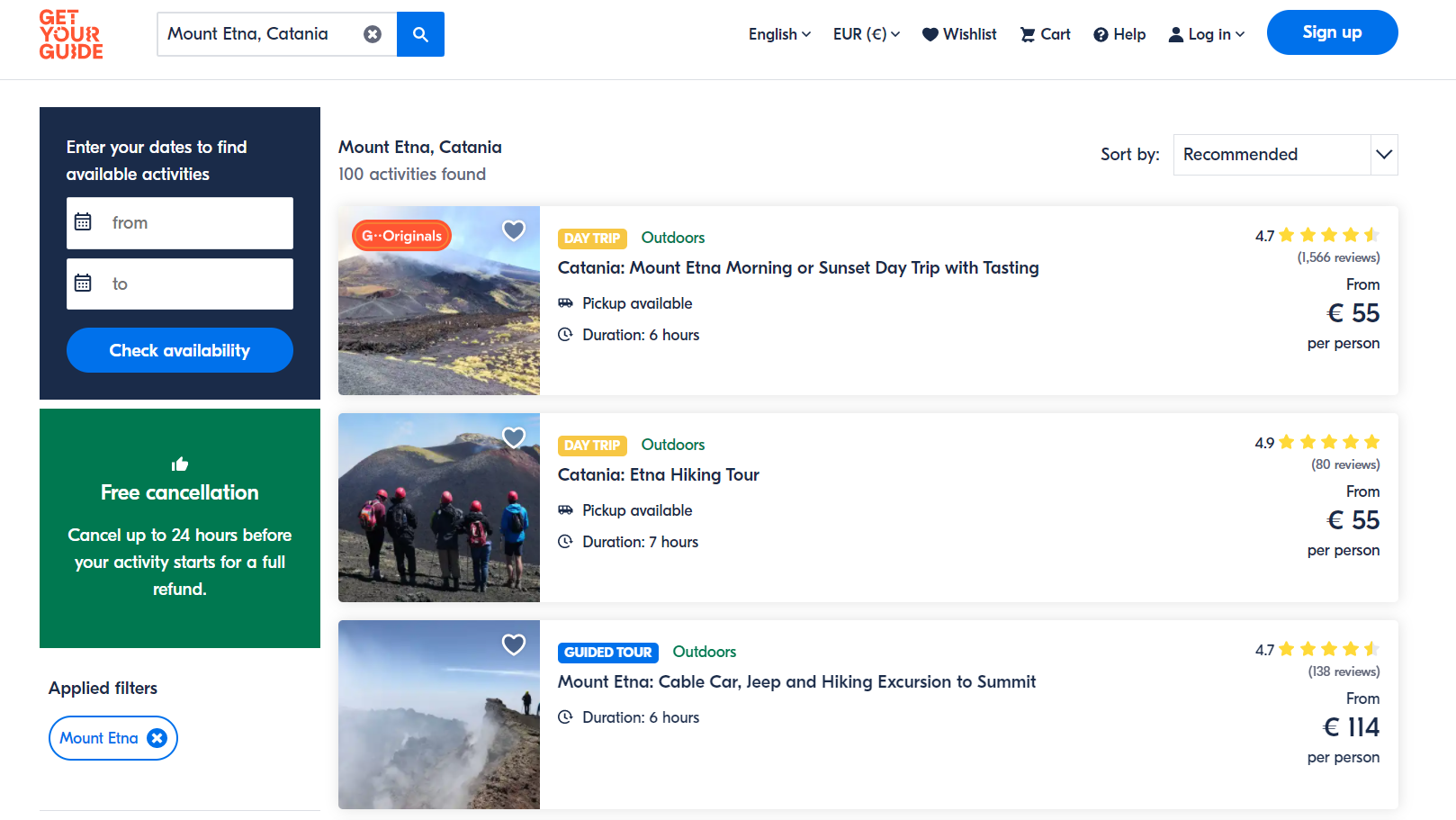Image resolution: width=1456 pixels, height=820 pixels.
Task: Clear the search field text
Action: click(x=372, y=34)
